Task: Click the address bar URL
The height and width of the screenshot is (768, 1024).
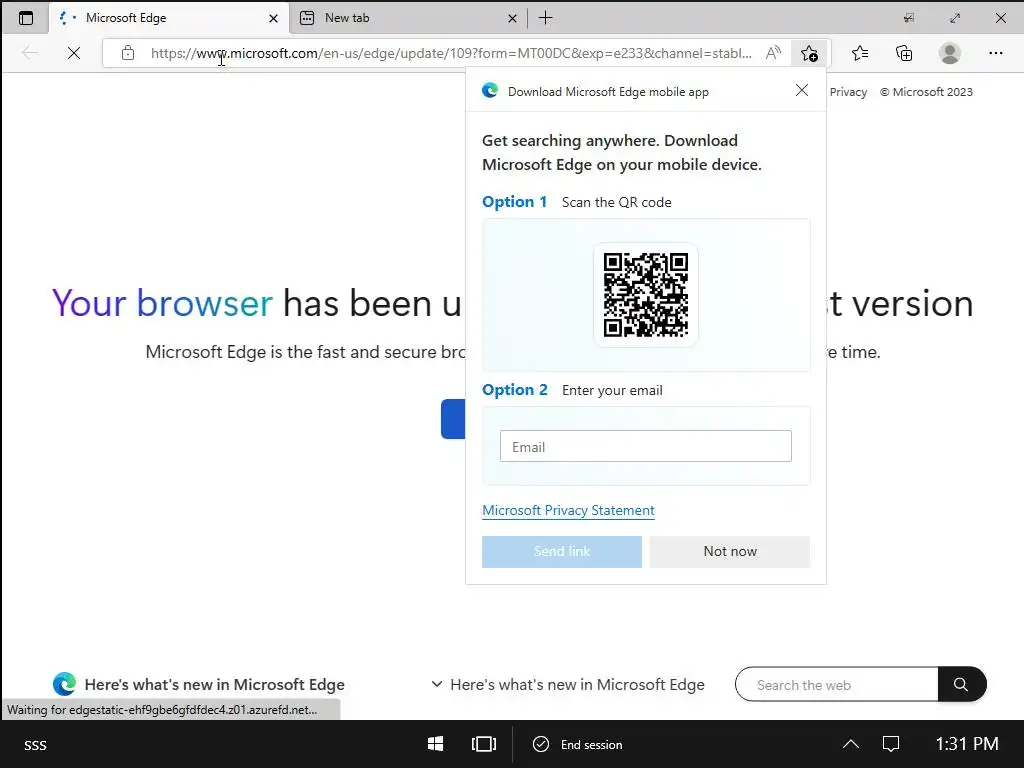Action: pyautogui.click(x=451, y=54)
